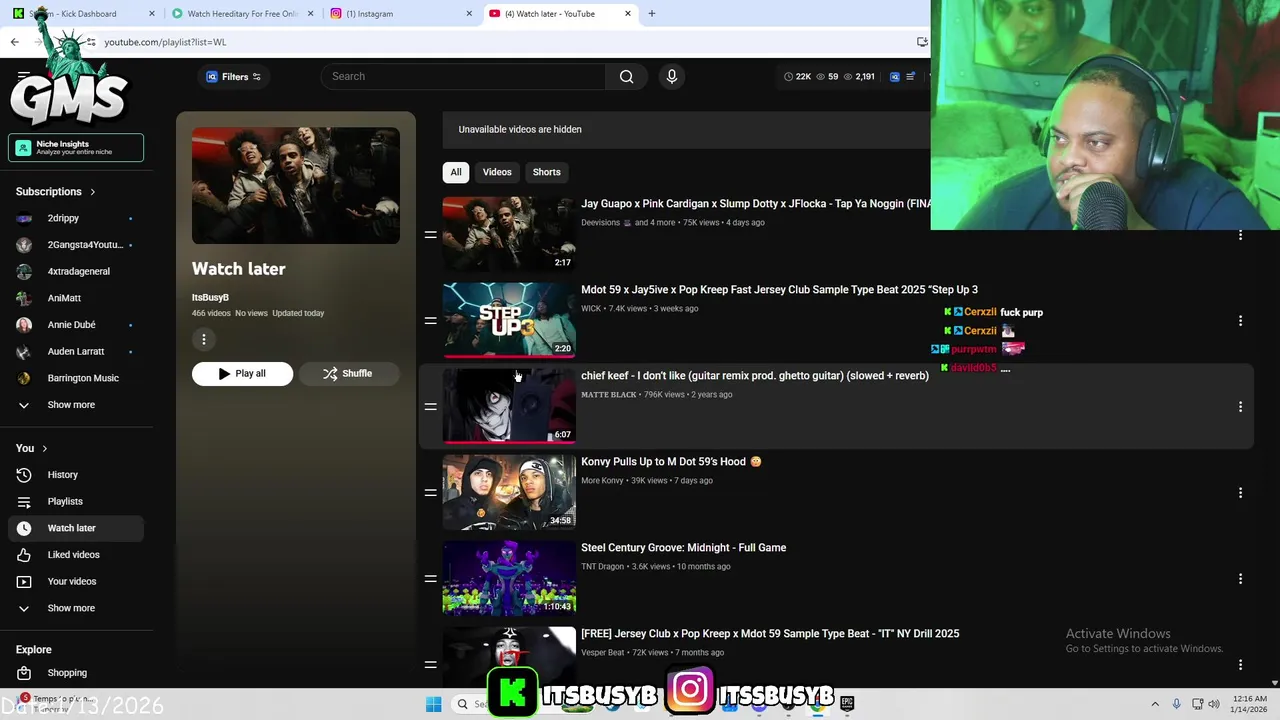Open options menu for Konvy video
This screenshot has width=1280, height=720.
click(1240, 493)
